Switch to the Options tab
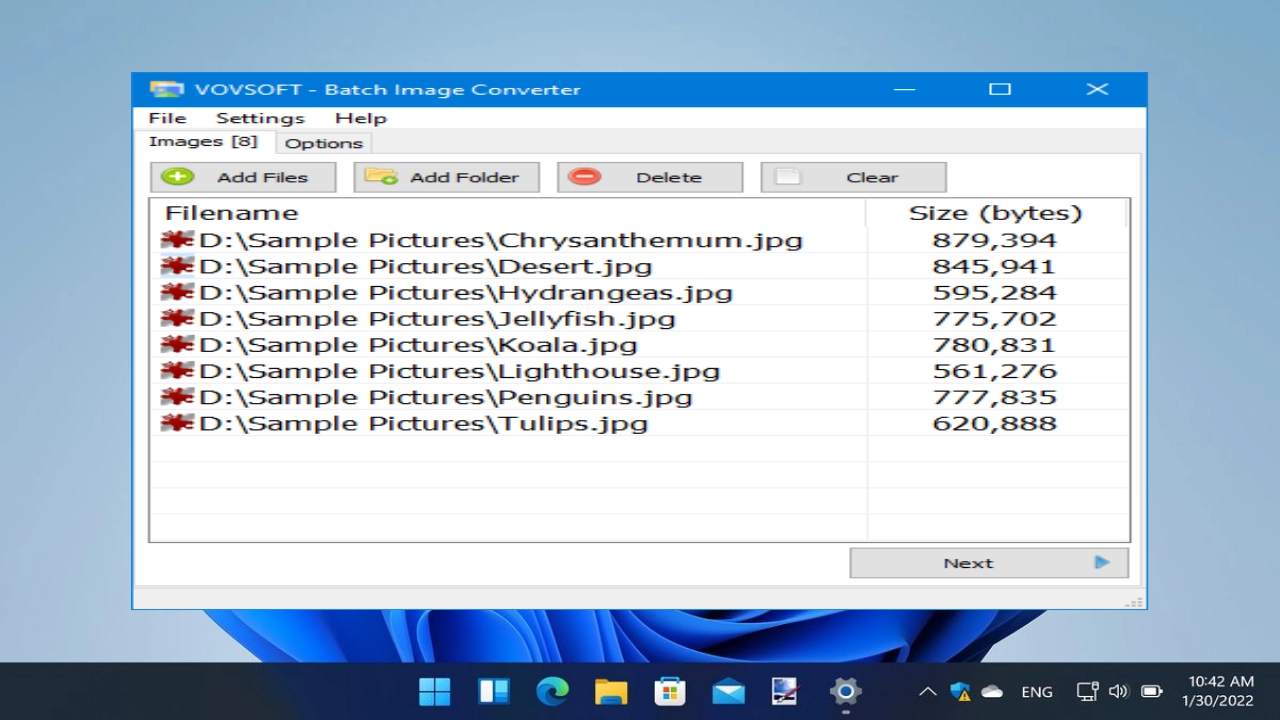1280x720 pixels. [x=323, y=143]
